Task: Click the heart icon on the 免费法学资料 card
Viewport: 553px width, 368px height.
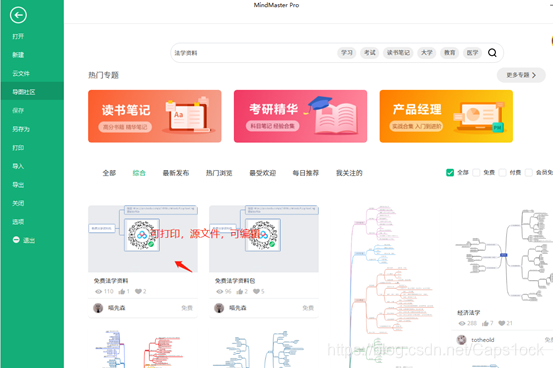Action: point(138,291)
